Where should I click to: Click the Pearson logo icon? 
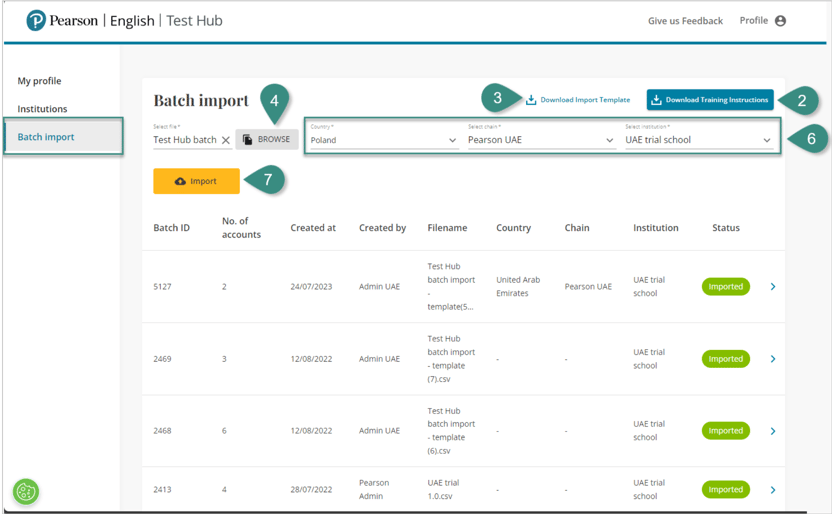pyautogui.click(x=36, y=20)
